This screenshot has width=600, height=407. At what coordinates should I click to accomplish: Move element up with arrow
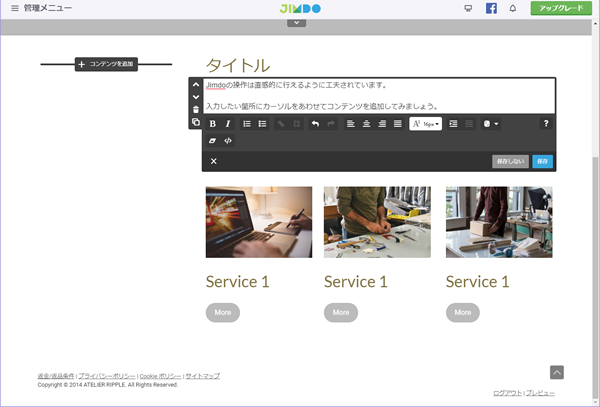196,85
